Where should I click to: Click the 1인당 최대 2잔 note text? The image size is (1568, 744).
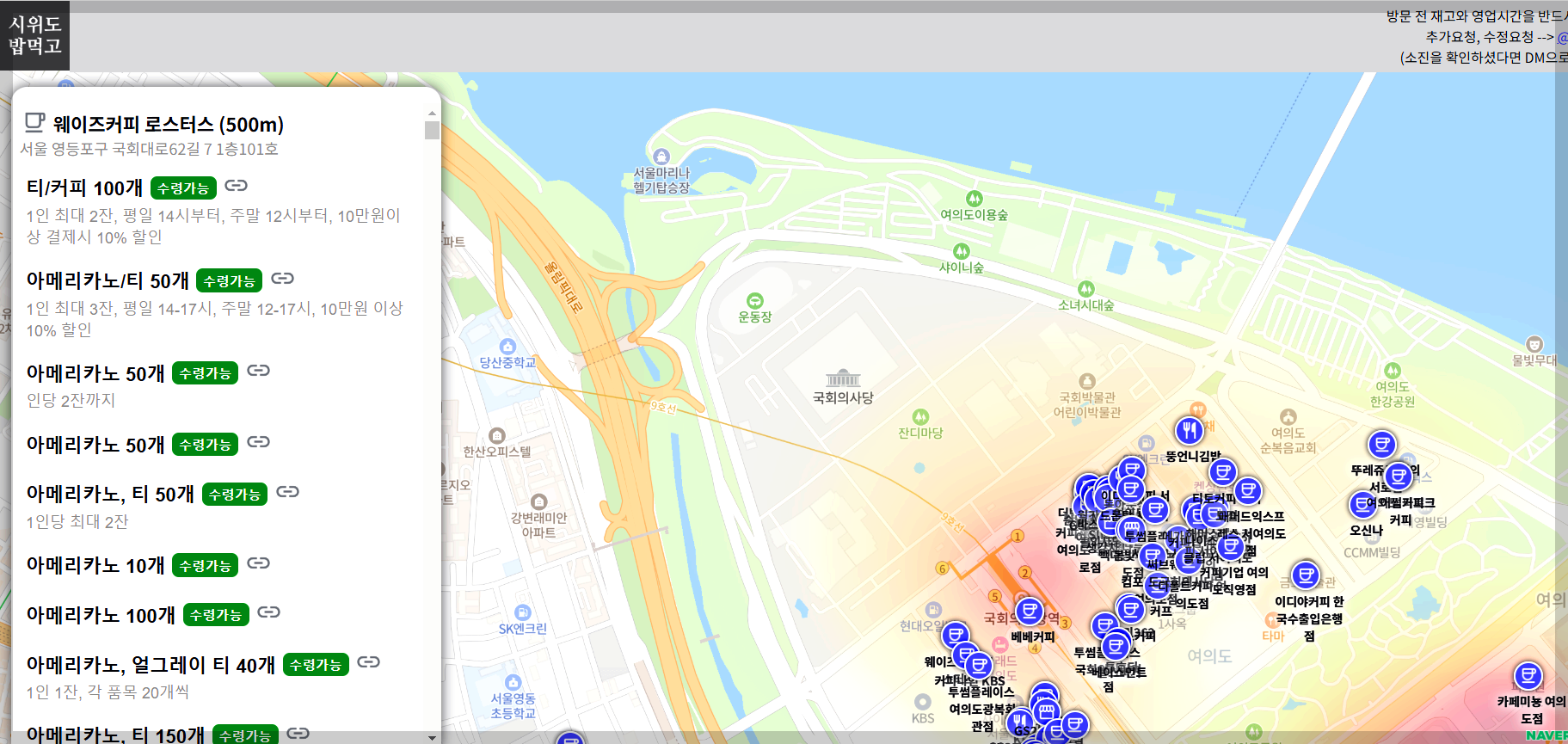click(x=77, y=521)
